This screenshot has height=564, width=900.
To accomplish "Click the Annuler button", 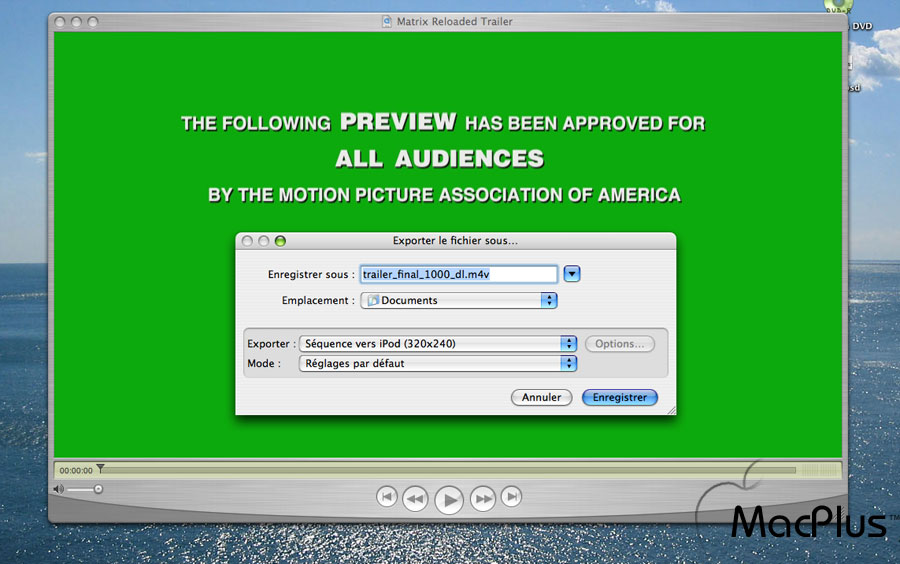I will click(x=541, y=397).
